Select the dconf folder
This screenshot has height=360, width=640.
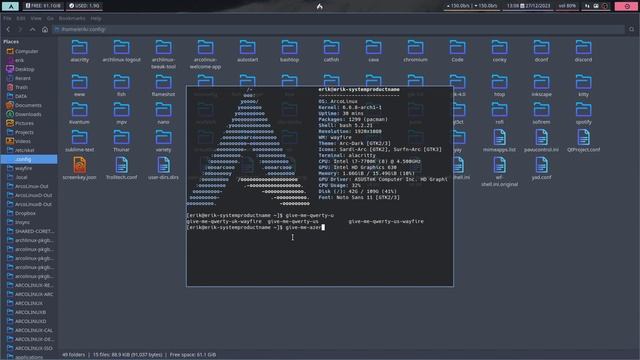542,51
